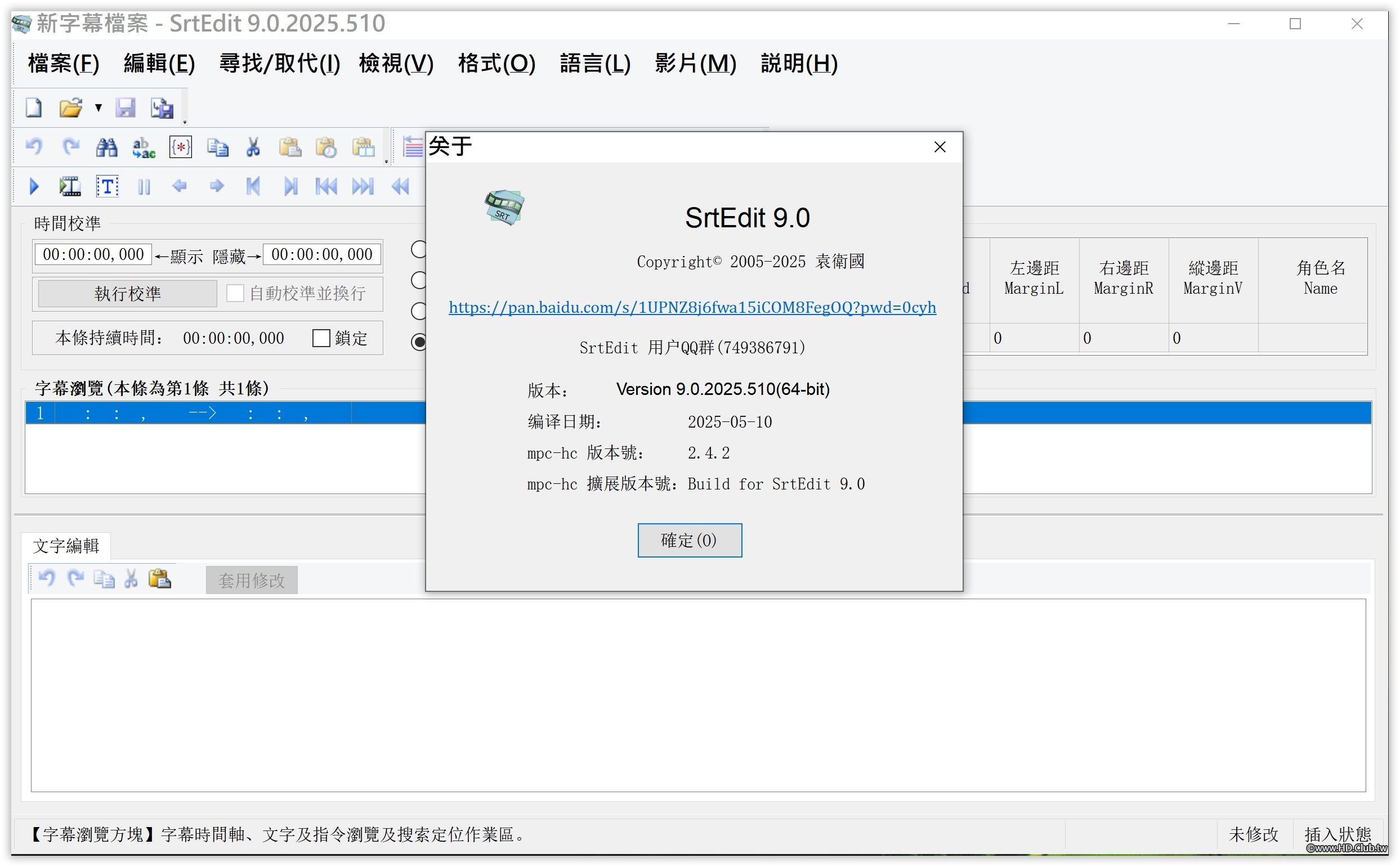The height and width of the screenshot is (867, 1400).
Task: Click the left arrow step-back icon
Action: coord(180,186)
